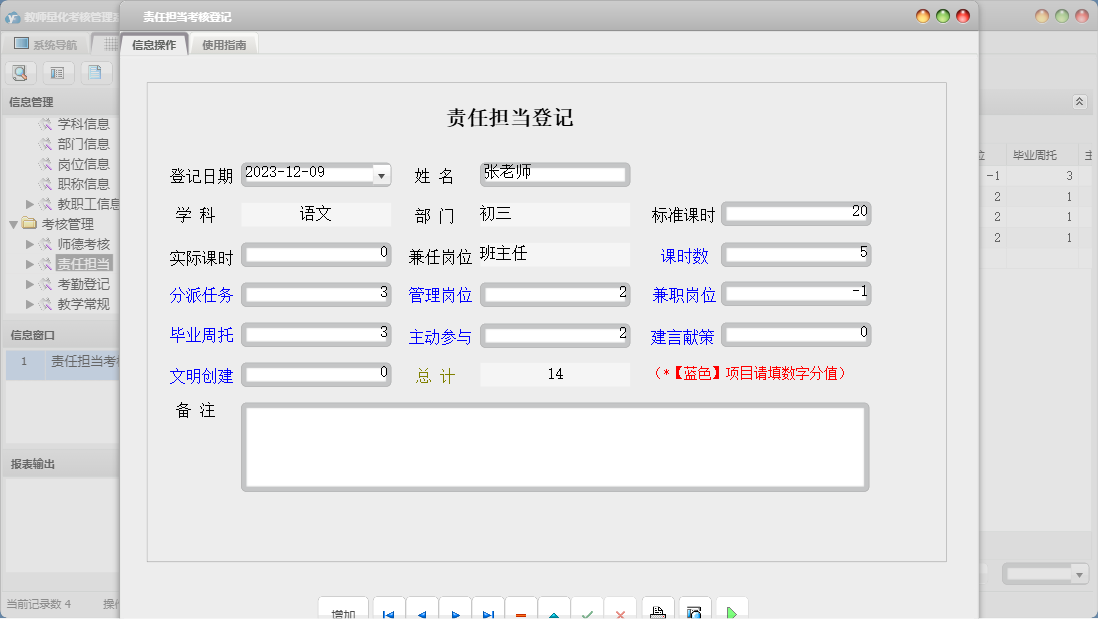This screenshot has width=1098, height=635.
Task: Select the export/screenshot icon near print
Action: click(694, 610)
